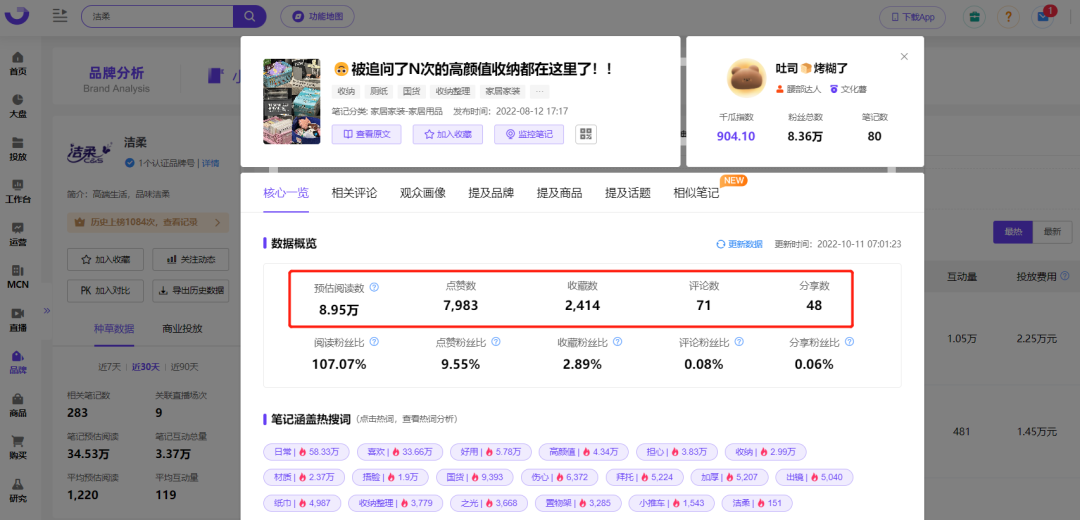1080x520 pixels.
Task: Click 更新数据 refresh link
Action: pos(739,244)
